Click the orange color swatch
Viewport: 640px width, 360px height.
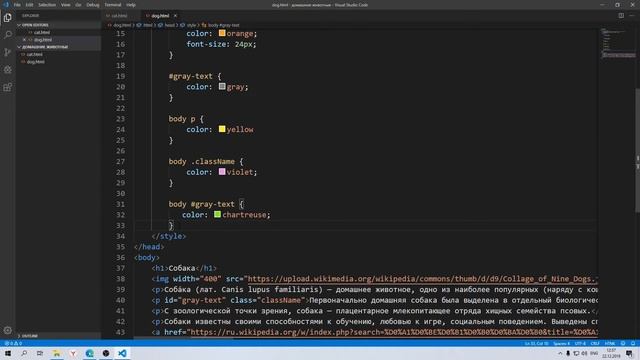click(x=222, y=33)
